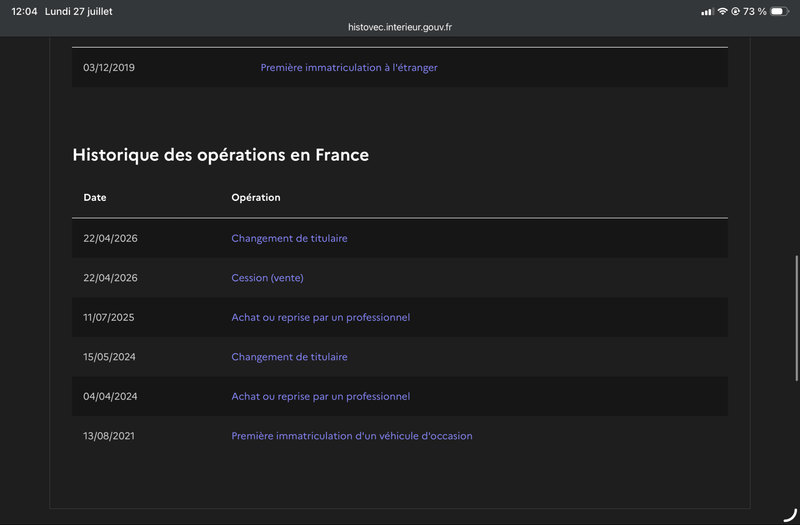Select heading 'Historique des opérations en France'
The image size is (800, 525).
click(220, 155)
